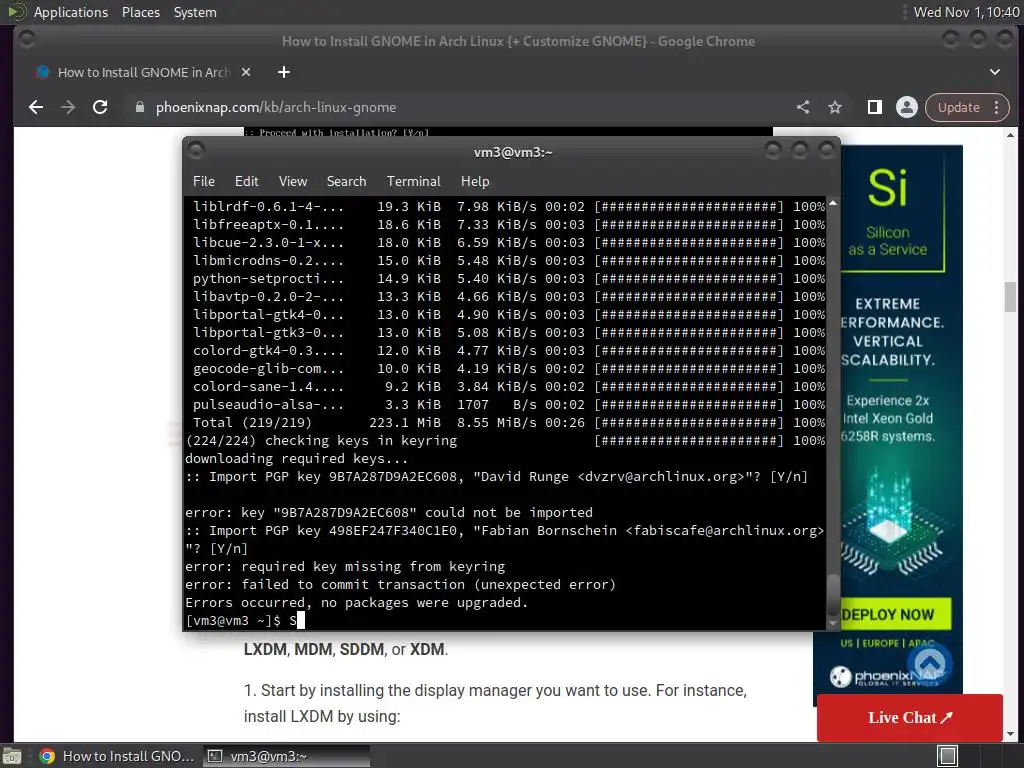Viewport: 1024px width, 768px height.
Task: Open the terminal Edit menu
Action: 246,181
